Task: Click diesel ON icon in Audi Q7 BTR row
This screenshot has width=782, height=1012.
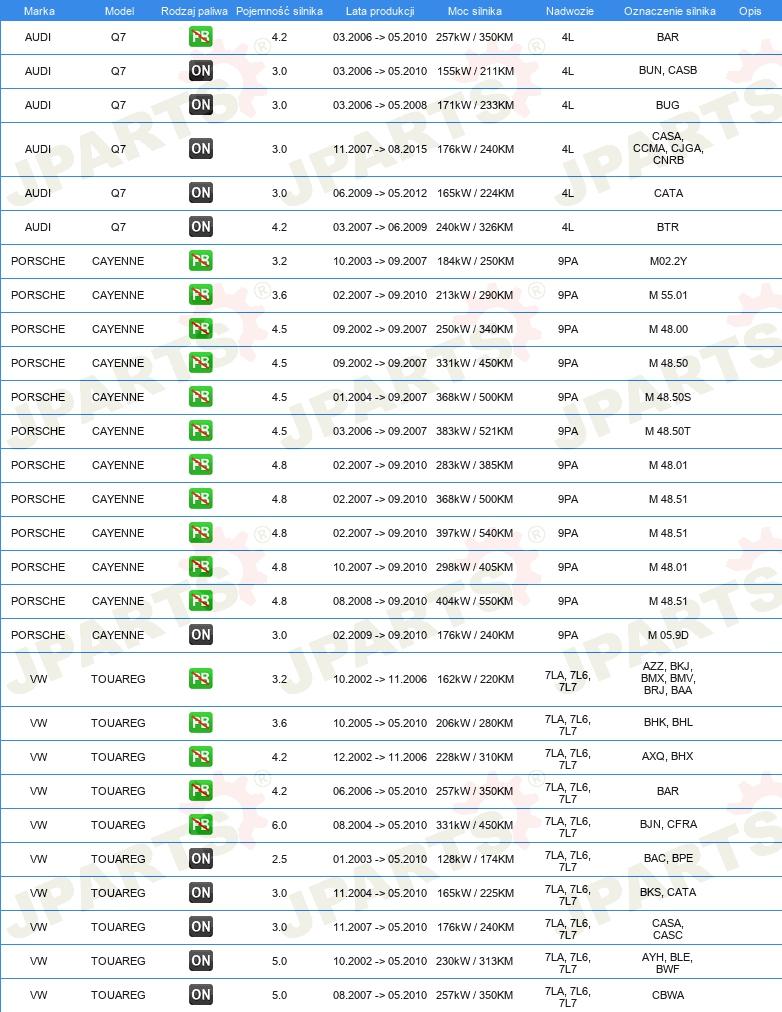Action: tap(201, 227)
